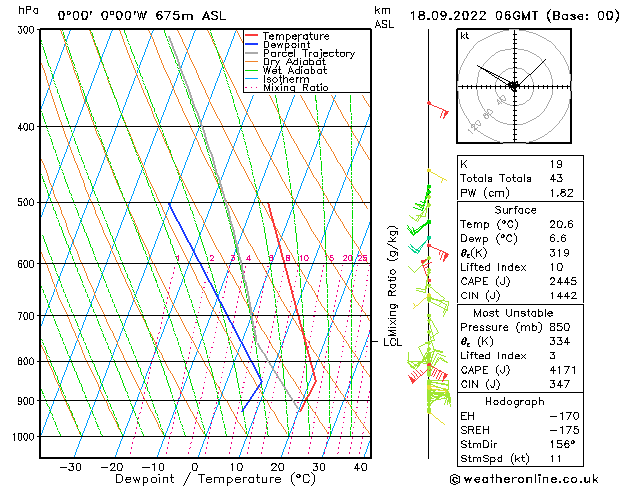The width and height of the screenshot is (629, 486).
Task: Click the blue Dewpoint line in the legend
Action: pos(251,45)
